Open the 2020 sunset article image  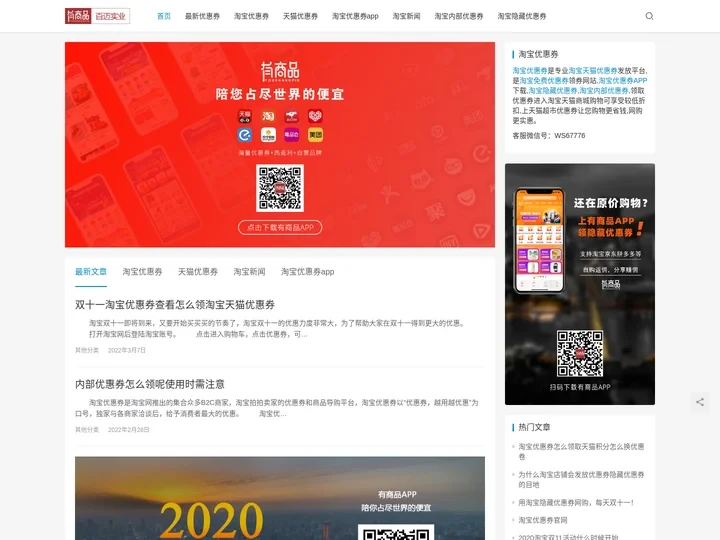[x=280, y=498]
